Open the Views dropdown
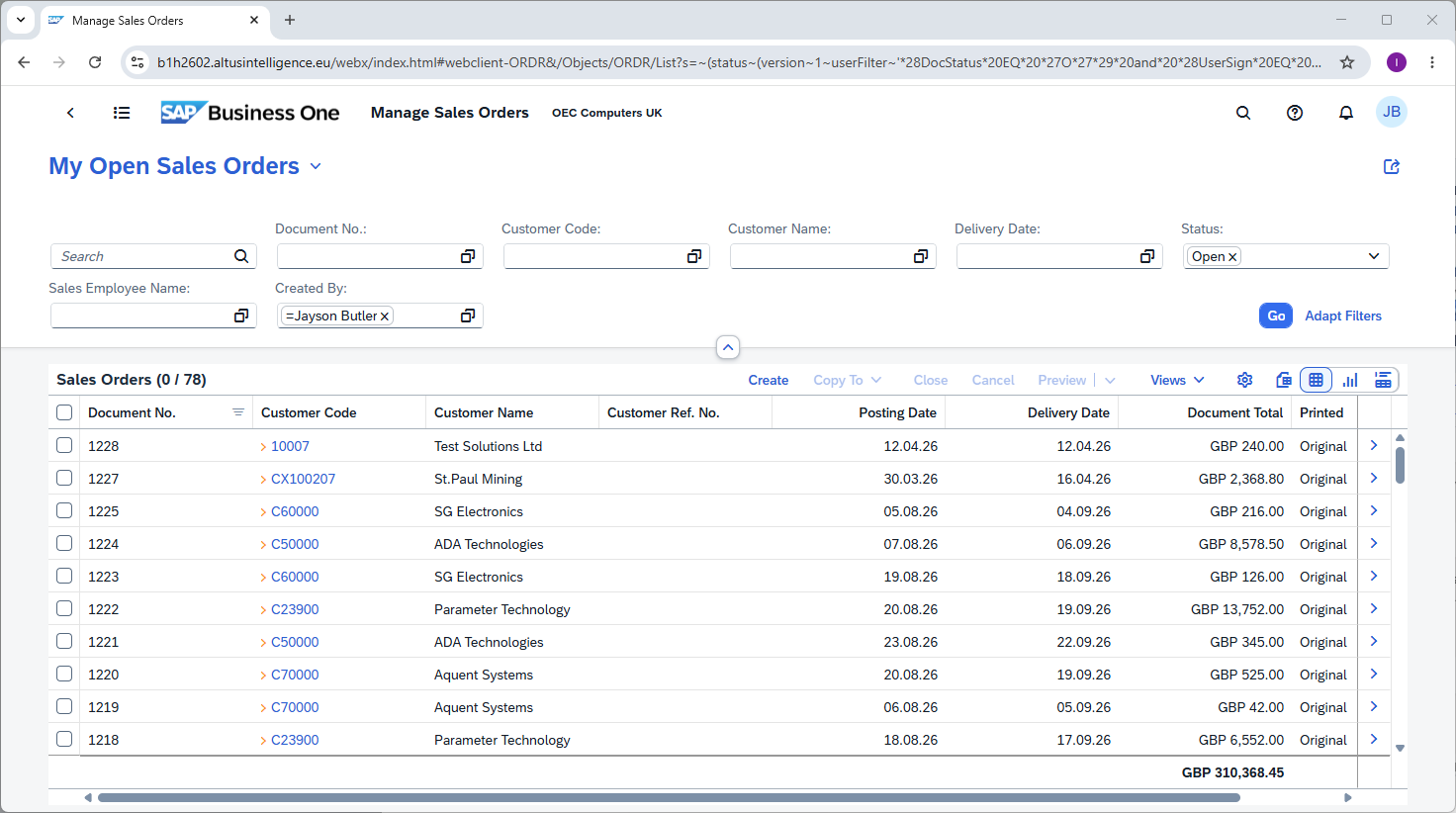Image resolution: width=1456 pixels, height=813 pixels. click(x=1177, y=380)
